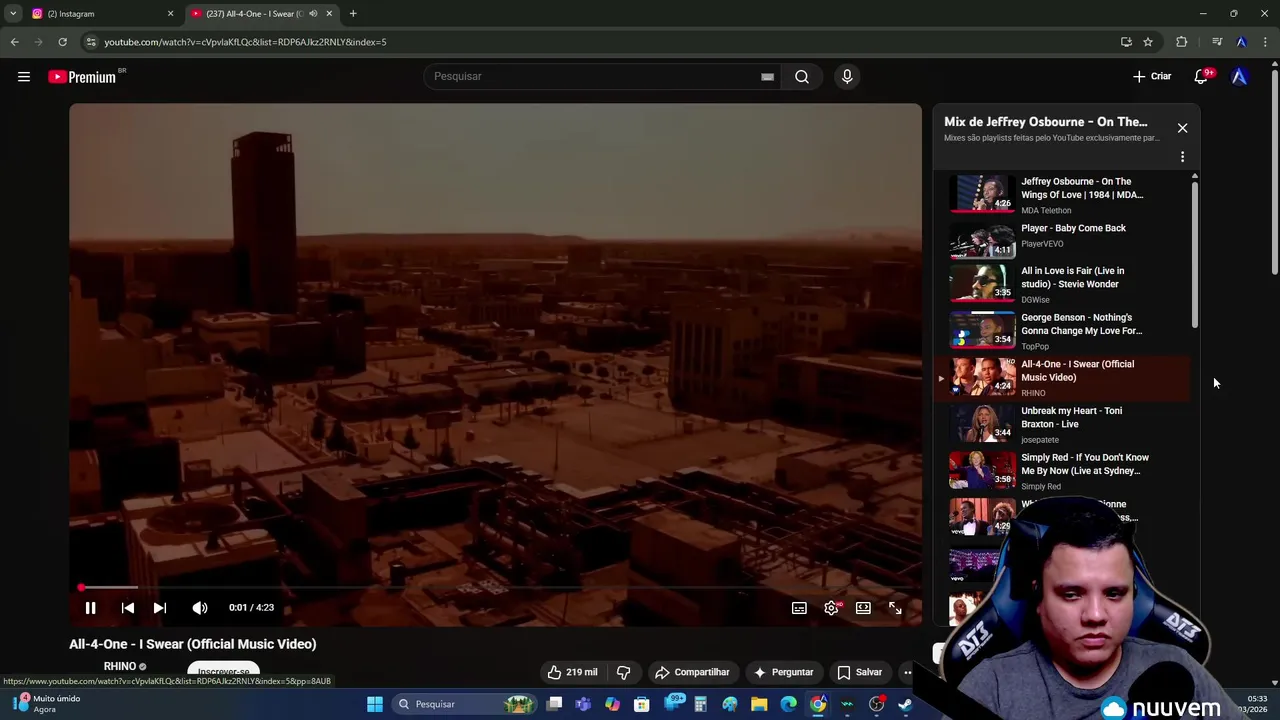1280x720 pixels.
Task: Start voice search with microphone
Action: (x=847, y=76)
